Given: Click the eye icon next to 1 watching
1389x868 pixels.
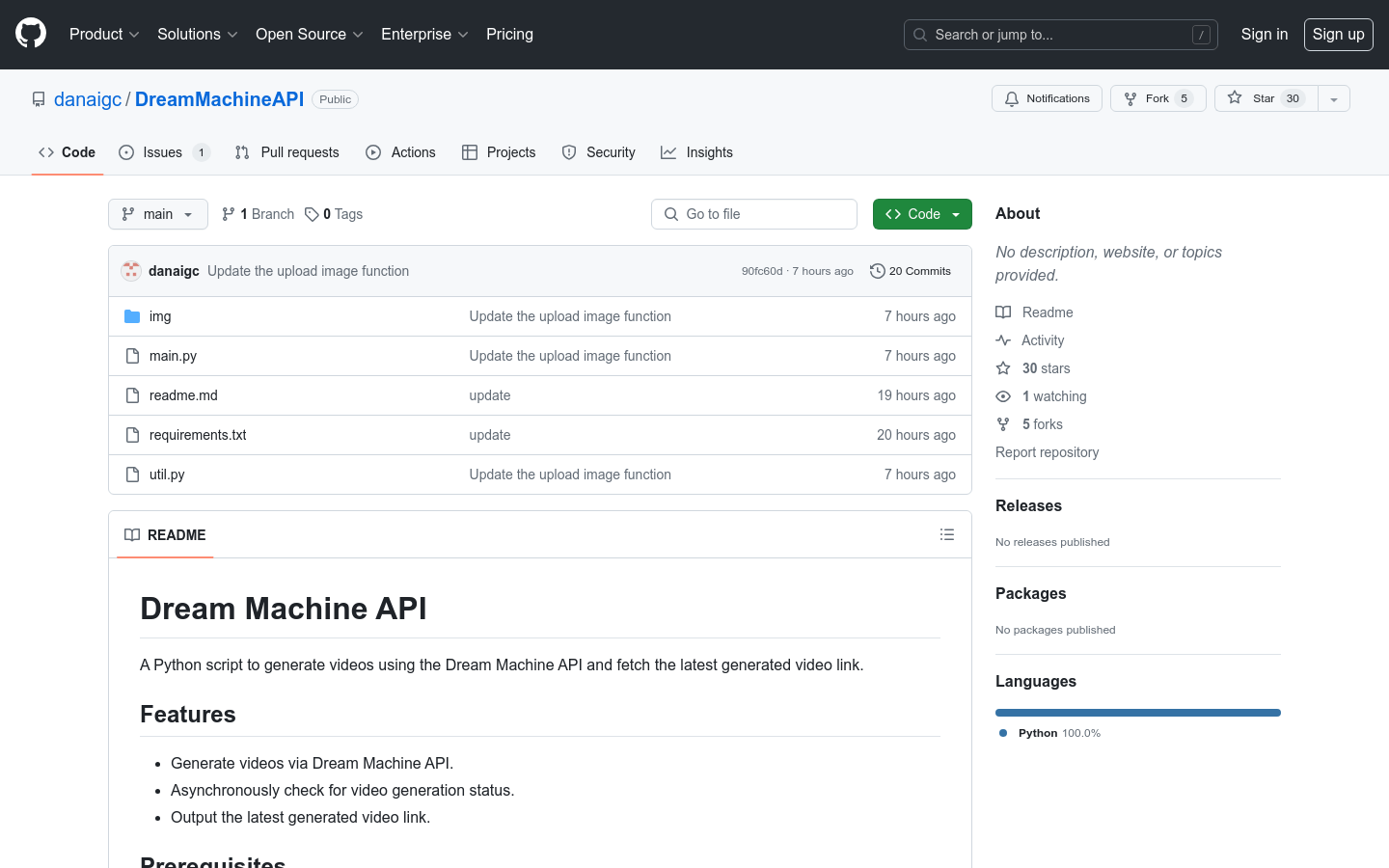Looking at the screenshot, I should (1003, 395).
